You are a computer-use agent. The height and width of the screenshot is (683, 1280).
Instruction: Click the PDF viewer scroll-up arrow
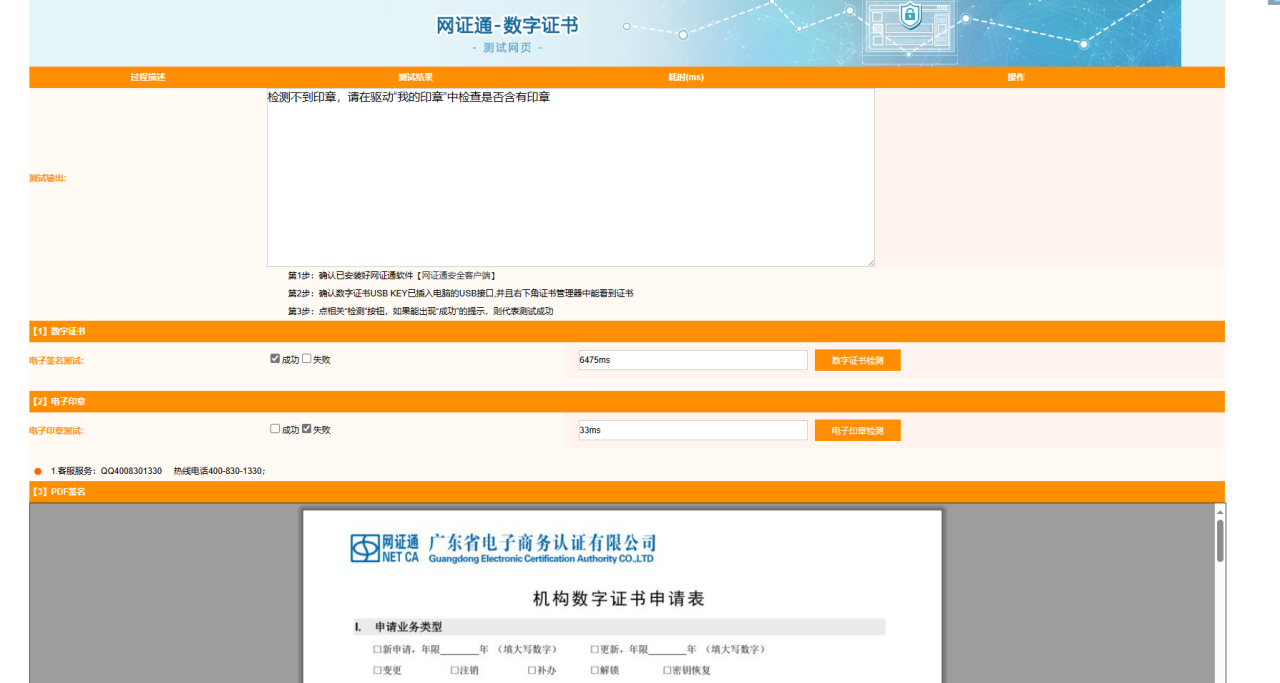tap(1220, 511)
